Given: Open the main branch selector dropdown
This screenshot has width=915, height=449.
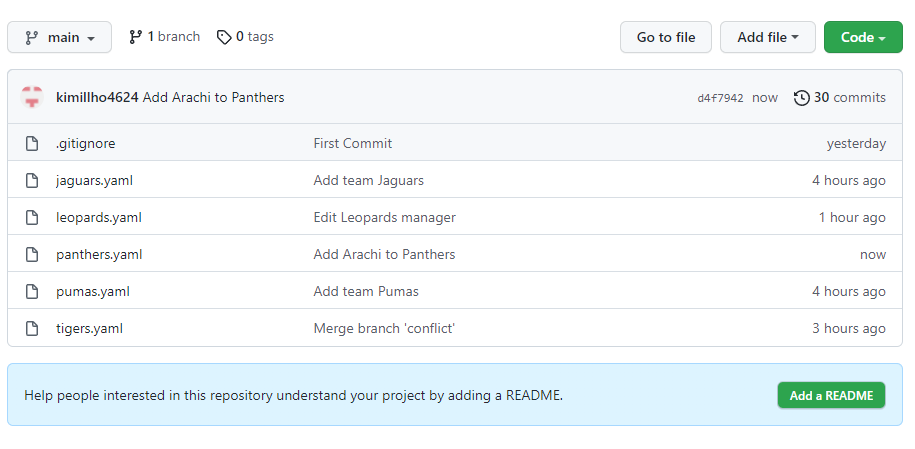Looking at the screenshot, I should pos(60,37).
